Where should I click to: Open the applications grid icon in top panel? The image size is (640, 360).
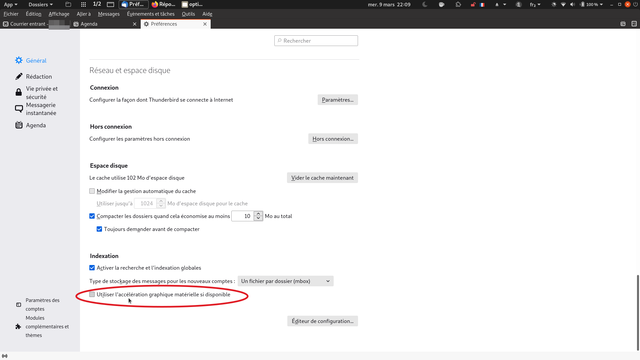point(83,4)
